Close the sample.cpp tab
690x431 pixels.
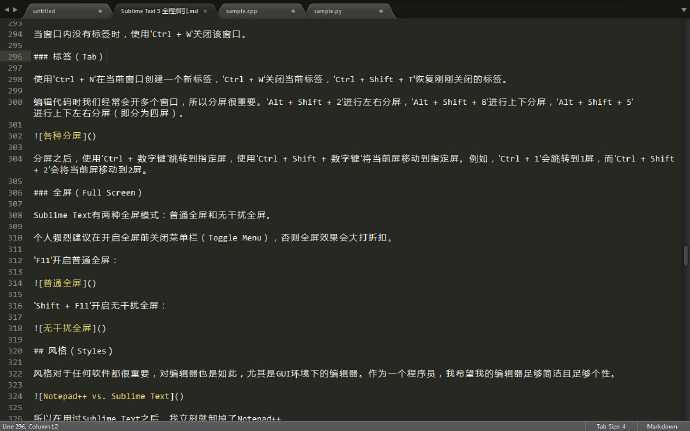(x=293, y=11)
